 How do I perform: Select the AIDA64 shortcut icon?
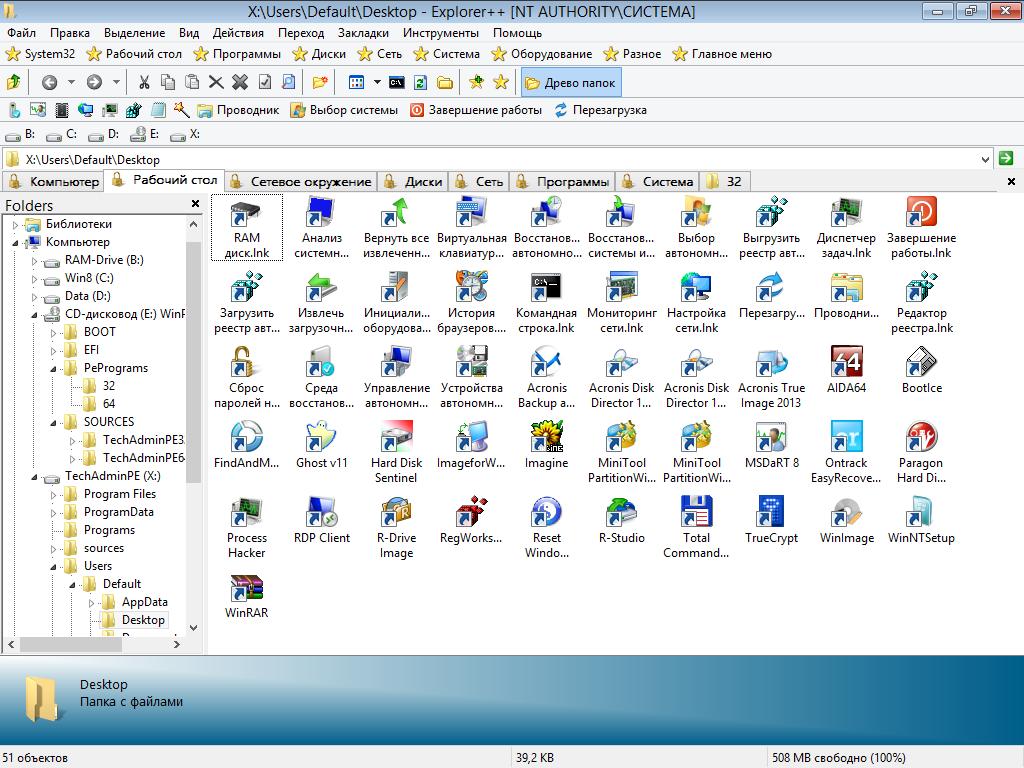(x=846, y=370)
